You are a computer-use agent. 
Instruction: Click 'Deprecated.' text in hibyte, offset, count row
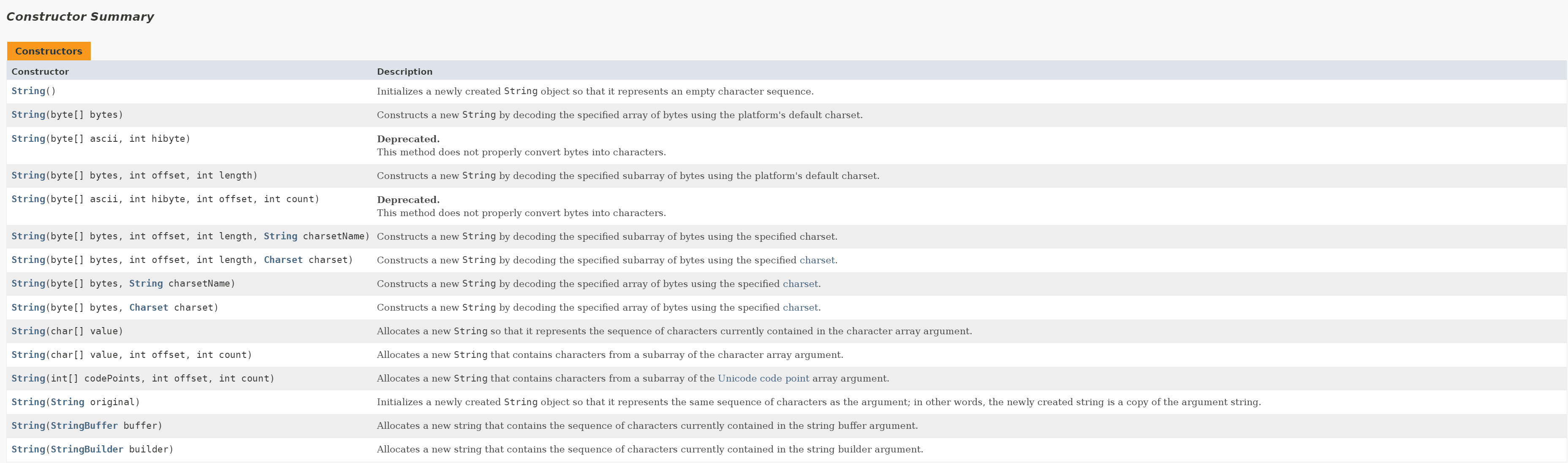click(408, 200)
